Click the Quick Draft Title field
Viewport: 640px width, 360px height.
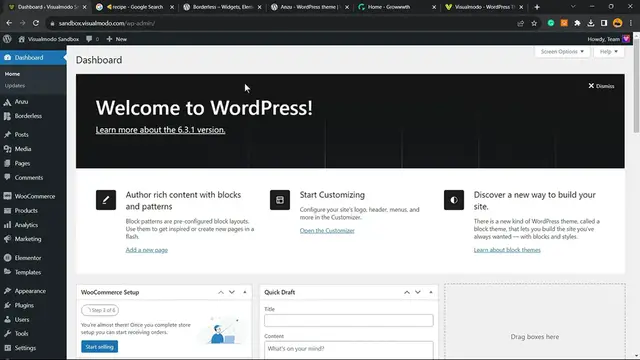tap(349, 320)
